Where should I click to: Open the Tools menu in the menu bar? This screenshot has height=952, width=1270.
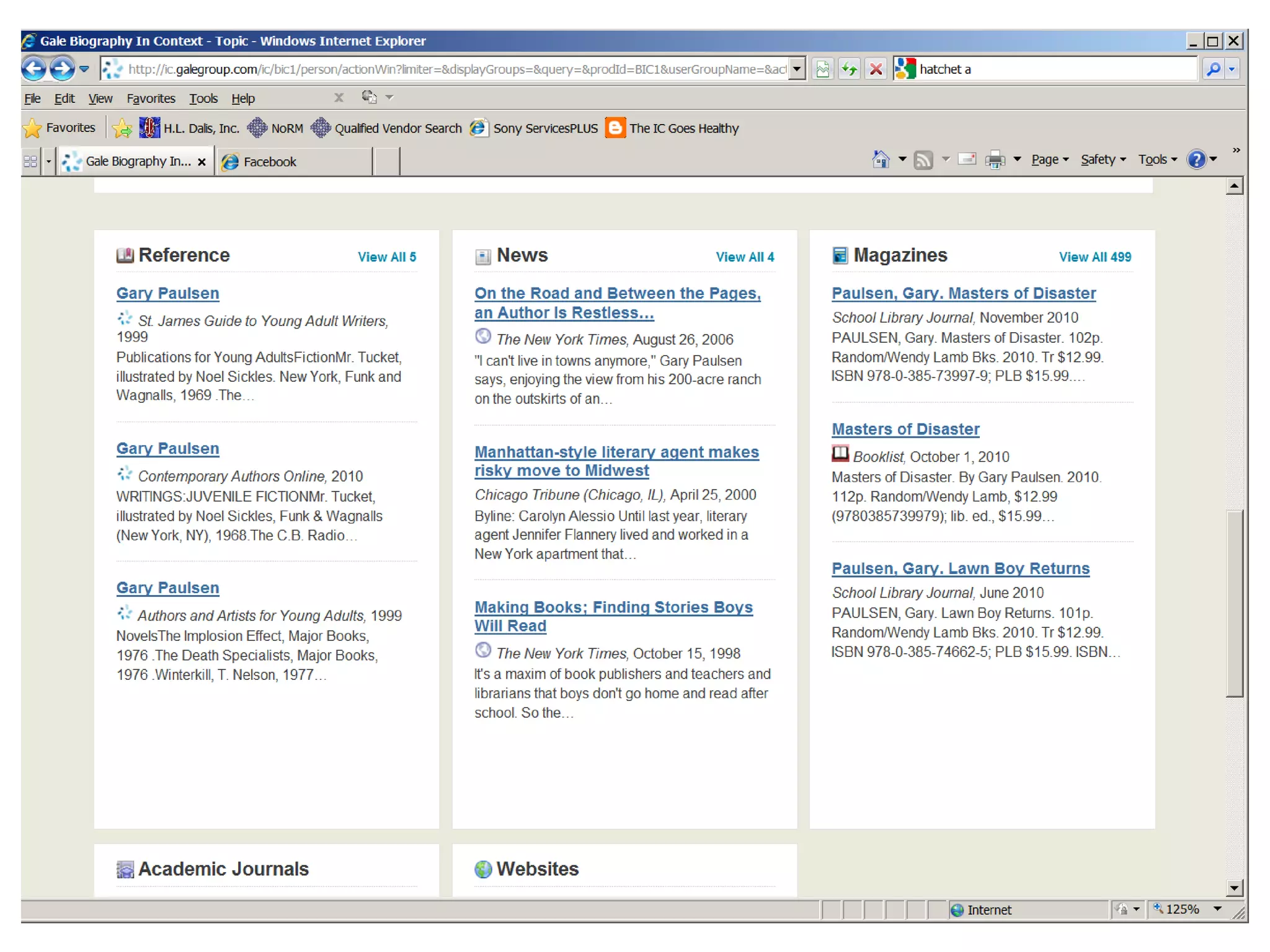click(203, 99)
